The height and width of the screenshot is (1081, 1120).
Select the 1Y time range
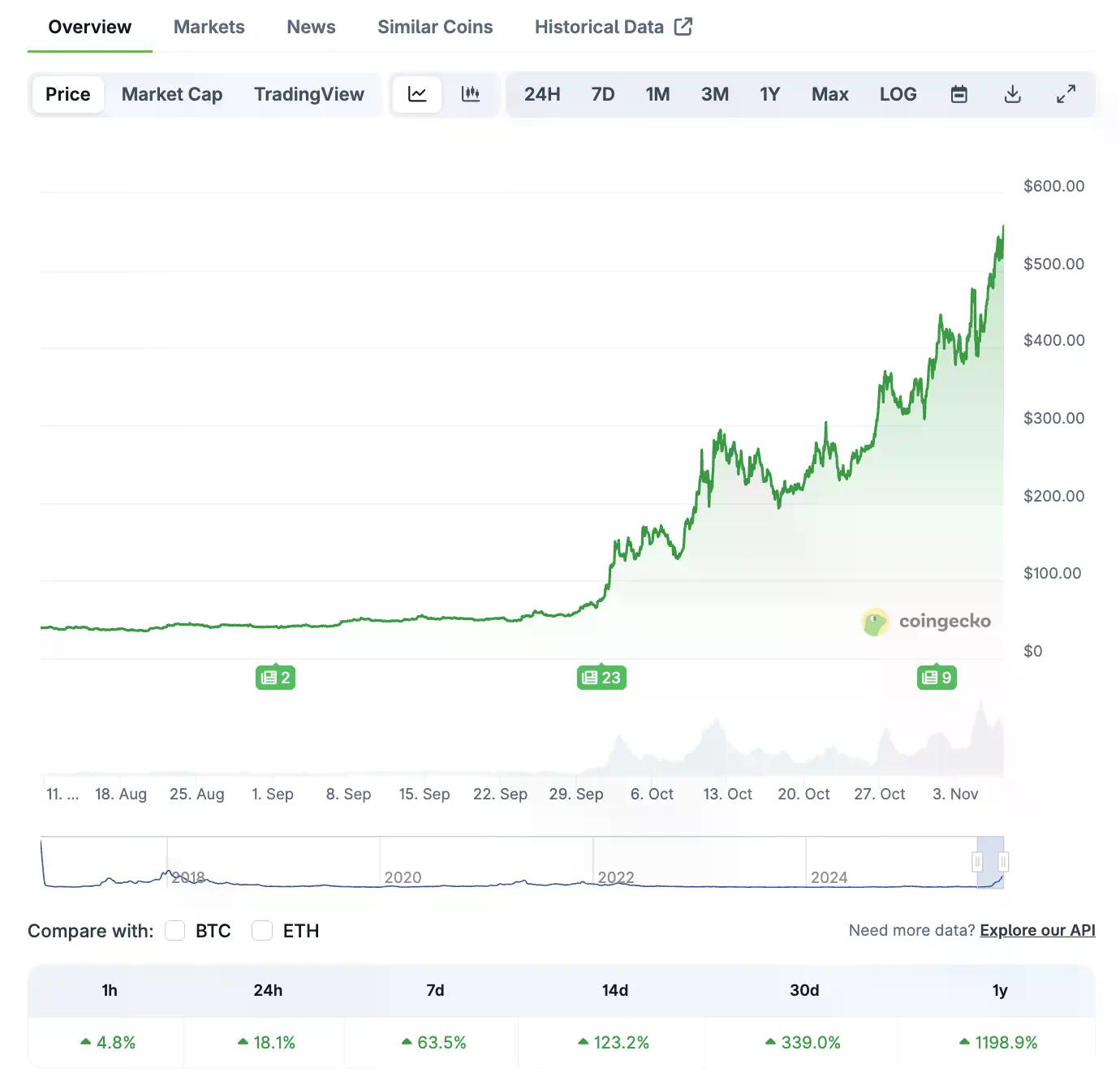tap(769, 94)
